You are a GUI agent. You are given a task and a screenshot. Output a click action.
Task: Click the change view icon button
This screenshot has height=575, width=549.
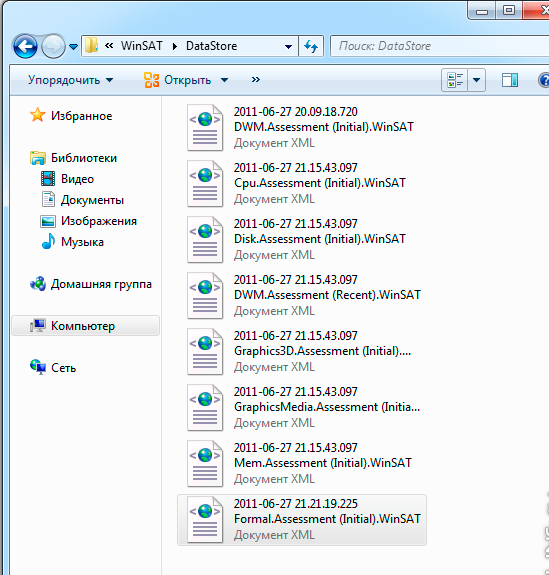click(455, 80)
